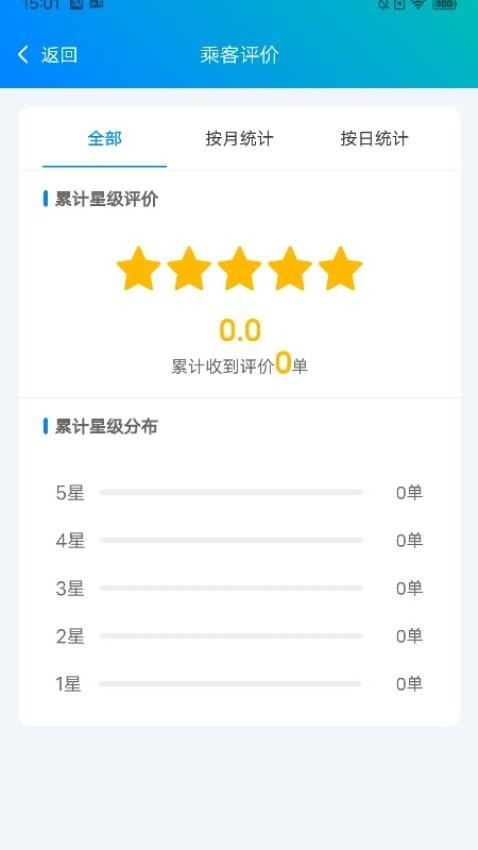Tap the 5星 order count 0单
The image size is (478, 850).
[x=409, y=493]
